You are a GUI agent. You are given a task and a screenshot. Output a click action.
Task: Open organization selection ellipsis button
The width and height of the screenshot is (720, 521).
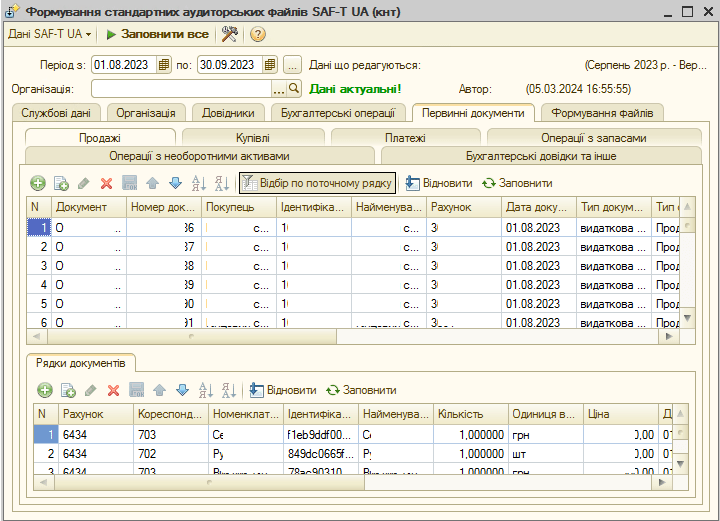(x=279, y=89)
